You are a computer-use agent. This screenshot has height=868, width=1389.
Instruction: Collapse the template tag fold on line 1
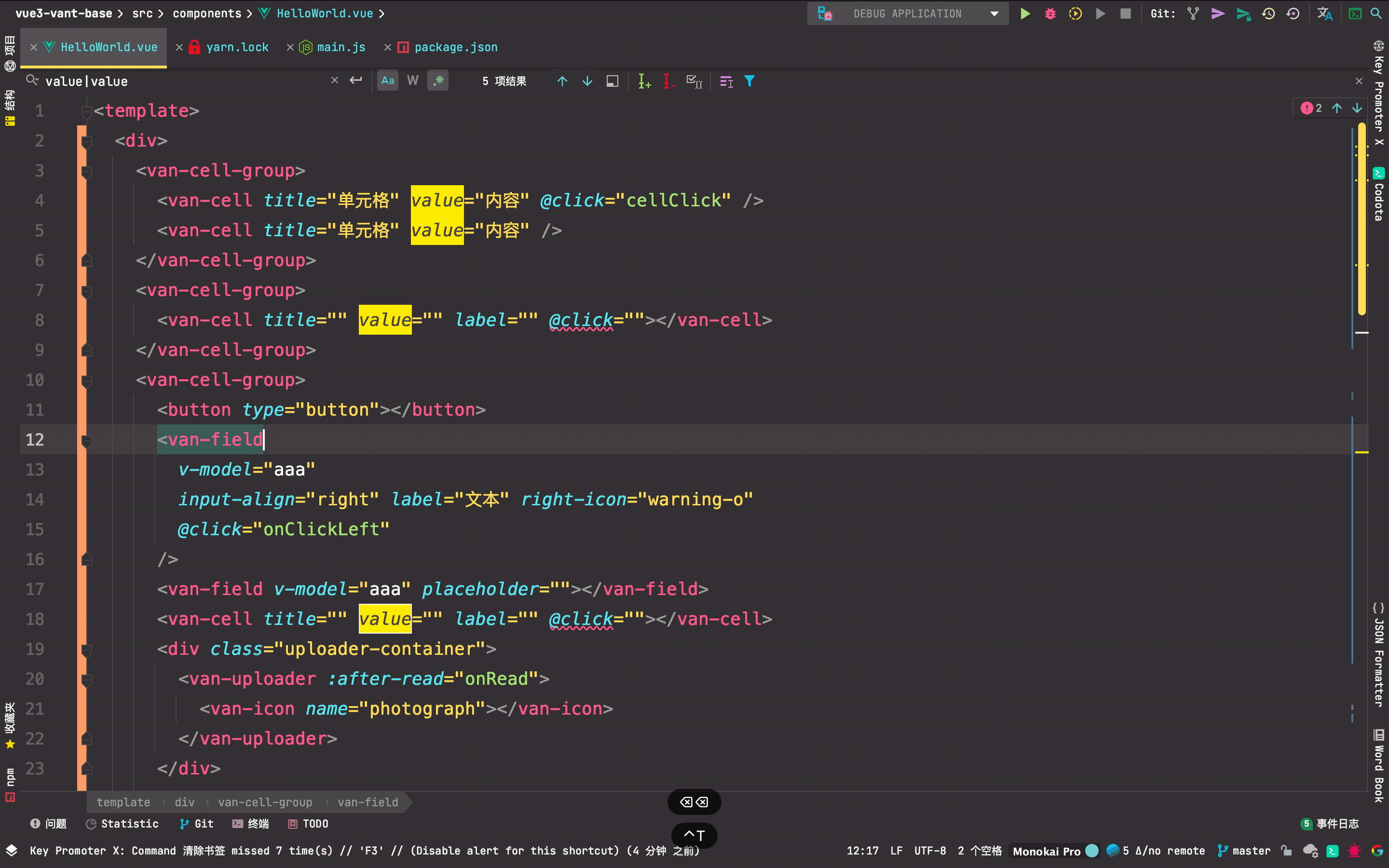87,111
